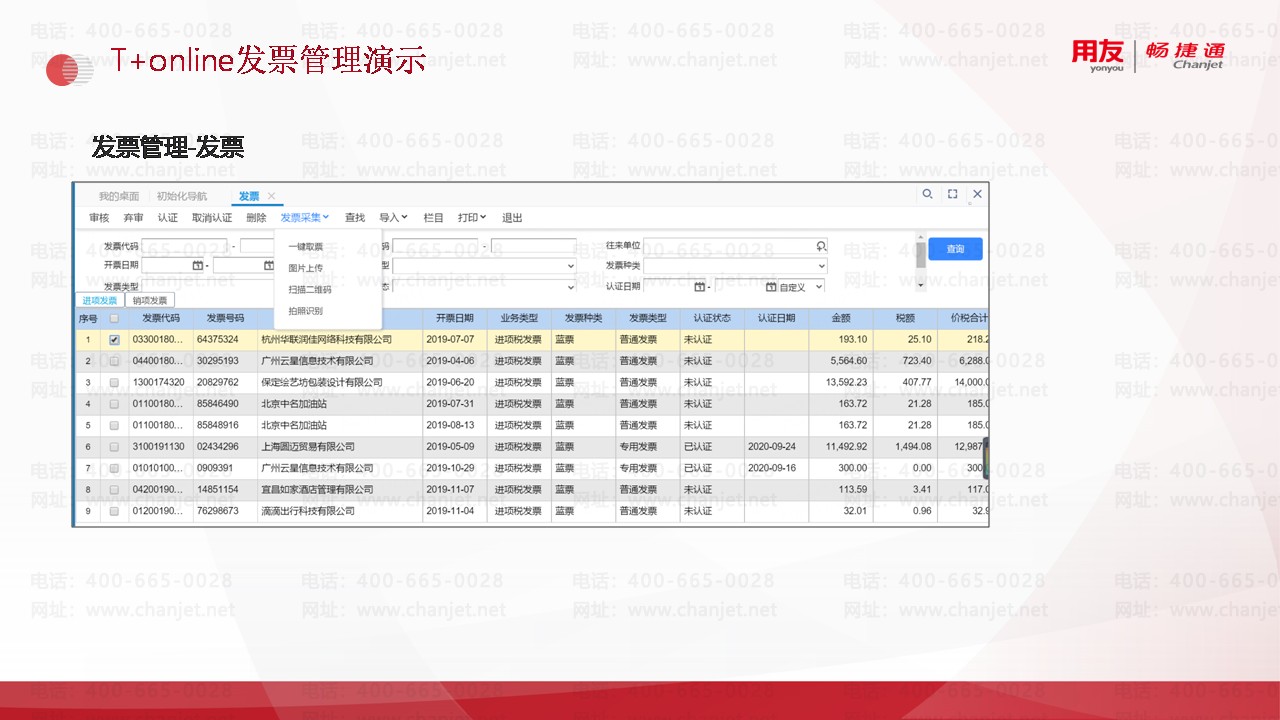
Task: Click the 认证状态 column header
Action: pos(712,319)
